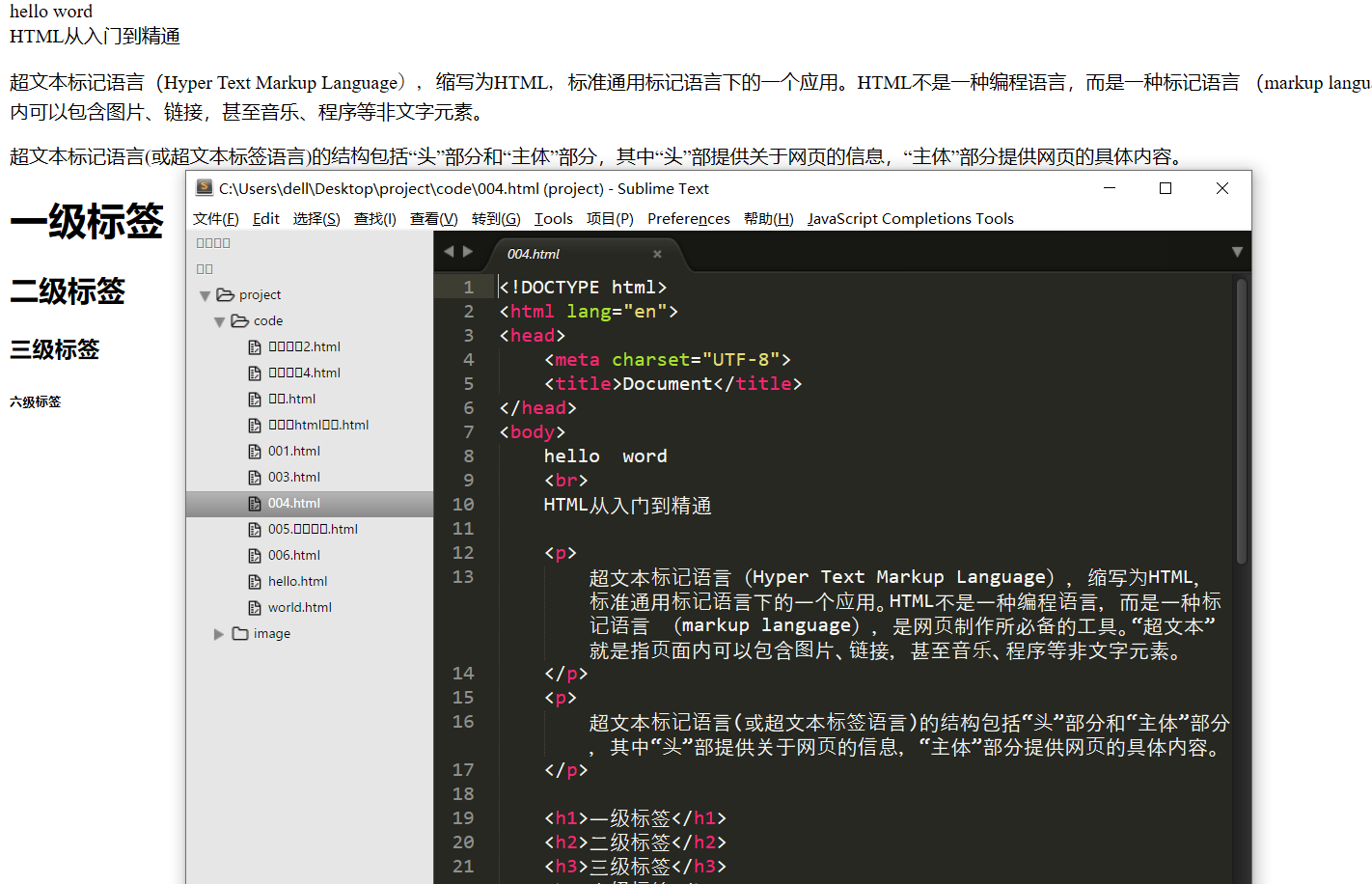The image size is (1372, 884).
Task: Click 三级标签 heading in browser page
Action: tap(55, 349)
